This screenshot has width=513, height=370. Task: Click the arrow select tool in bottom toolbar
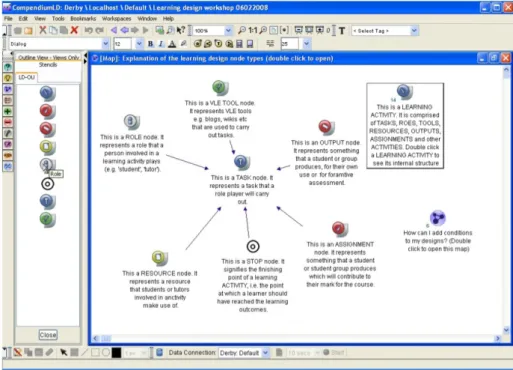tap(63, 352)
